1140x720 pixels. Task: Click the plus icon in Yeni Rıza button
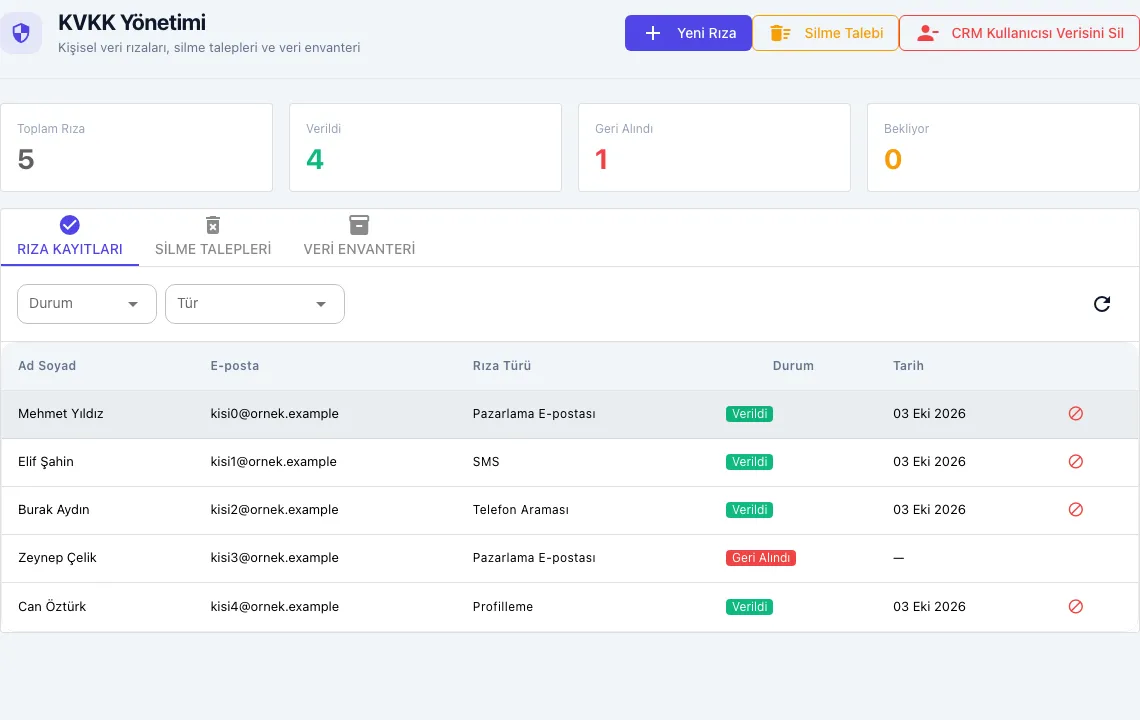click(x=653, y=33)
